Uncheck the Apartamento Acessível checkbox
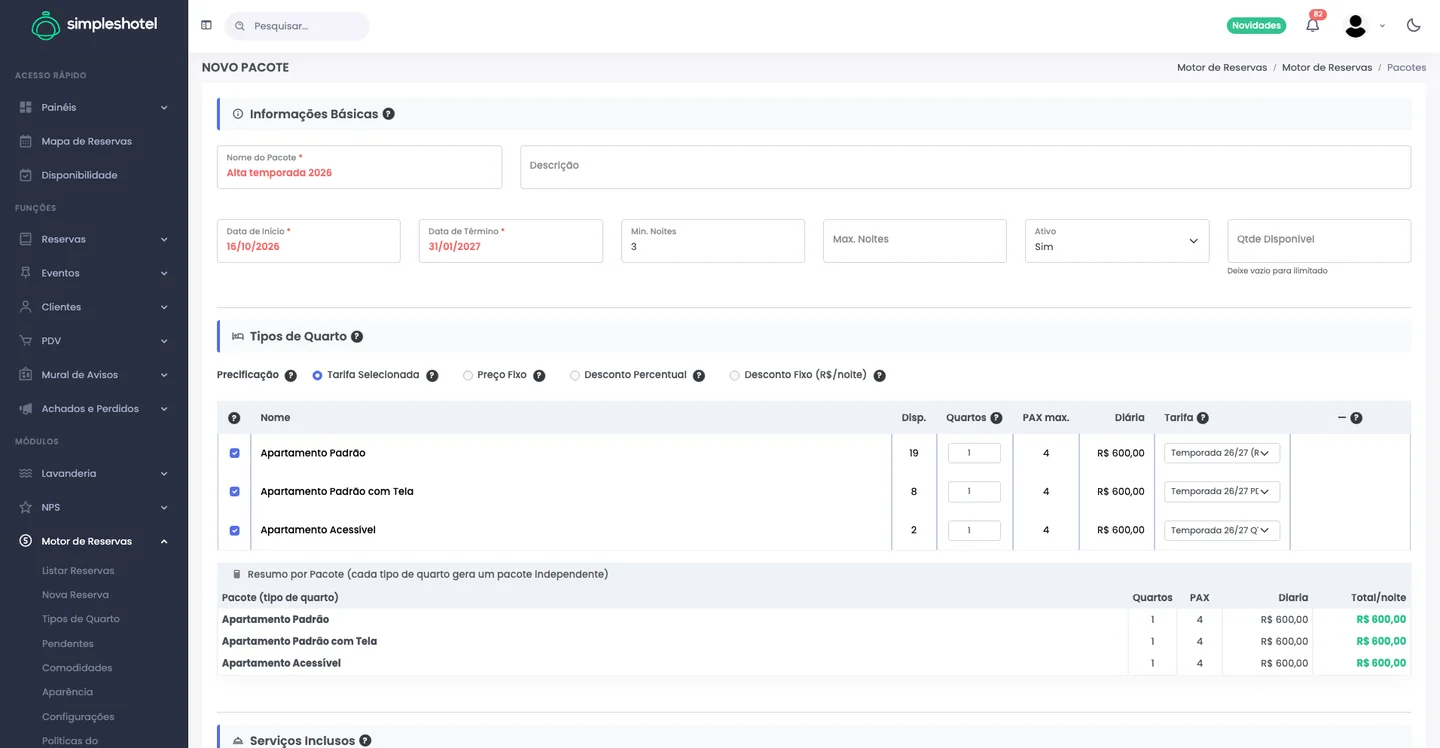This screenshot has width=1440, height=748. pos(235,530)
